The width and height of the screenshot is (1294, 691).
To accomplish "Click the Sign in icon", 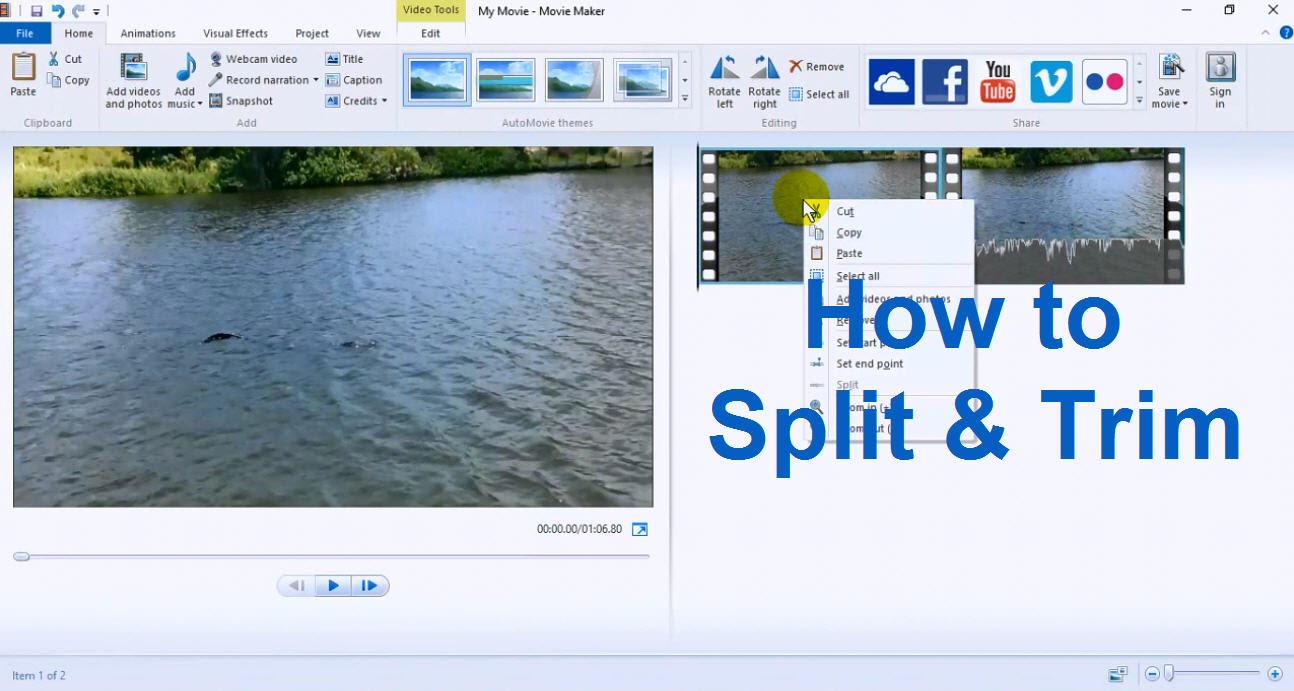I will coord(1220,68).
